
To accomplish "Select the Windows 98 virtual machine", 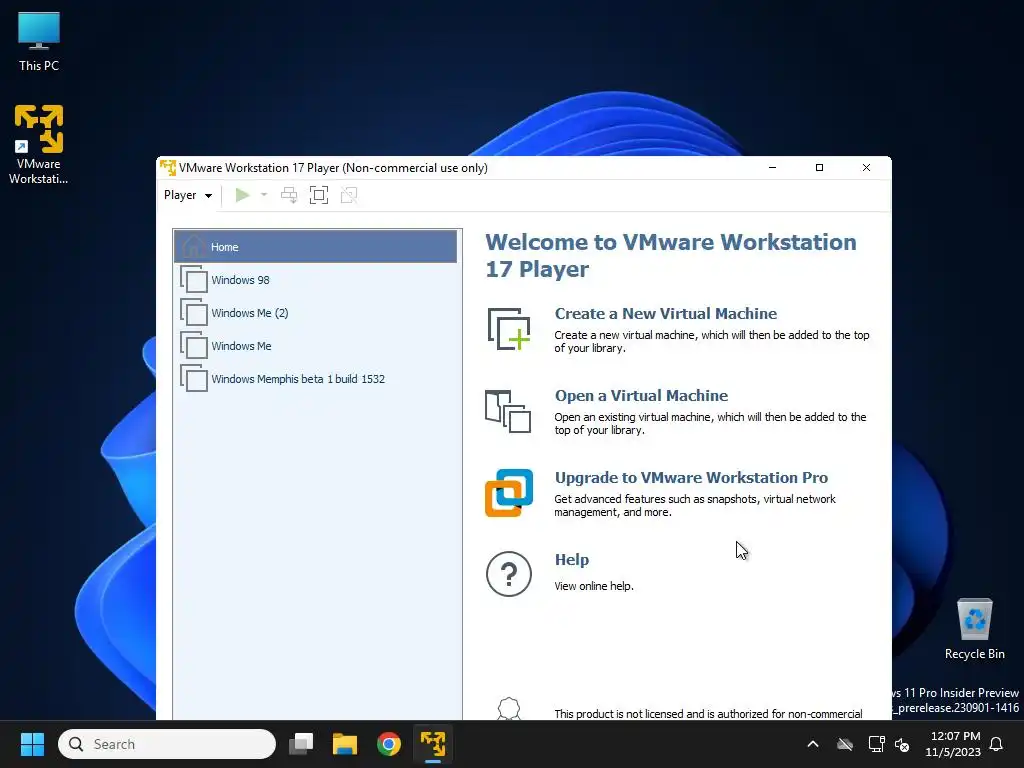I will (x=315, y=280).
